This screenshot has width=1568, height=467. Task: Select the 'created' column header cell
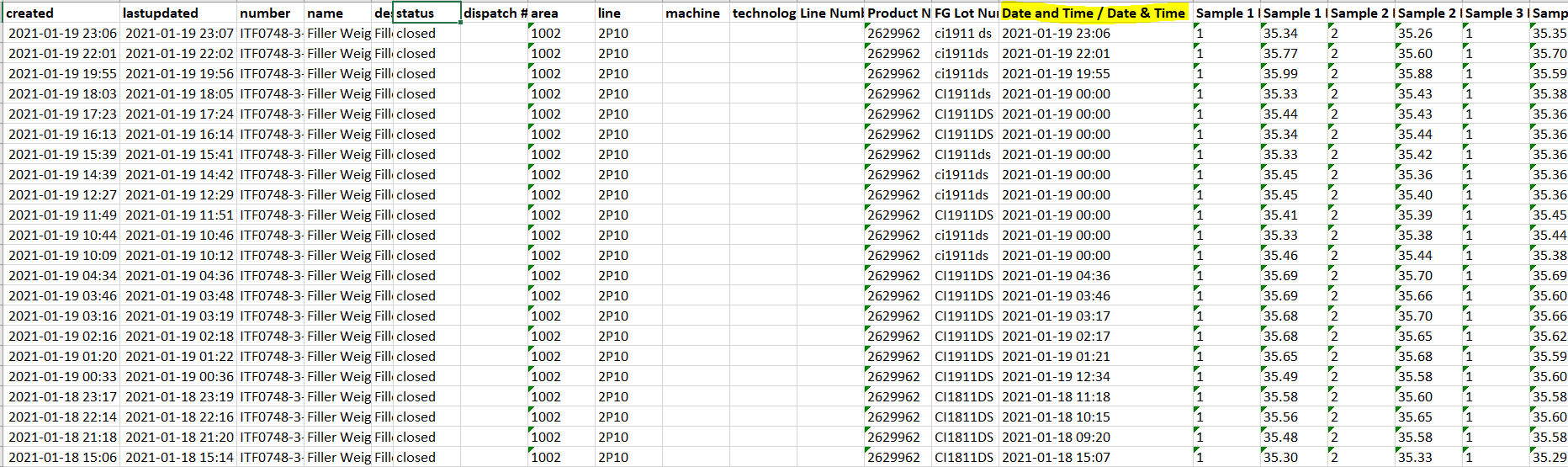pos(61,13)
